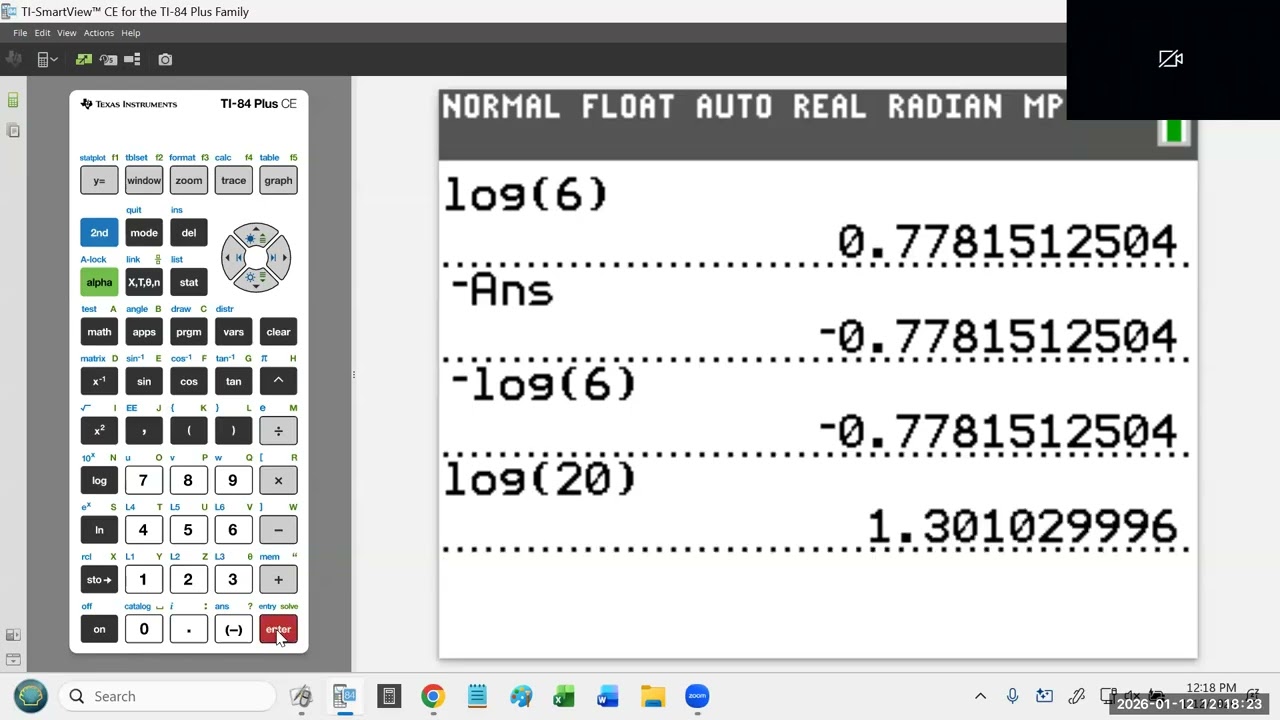Click the down arrow on directional pad

tap(256, 280)
